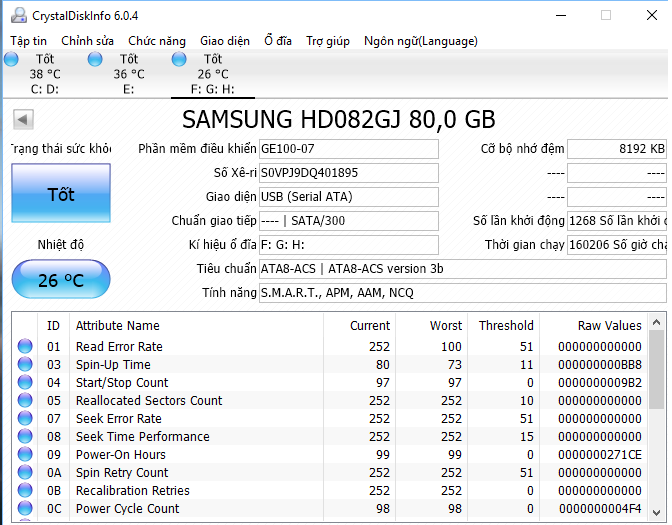Viewport: 672px width, 525px height.
Task: Open the Ổ đĩa menu
Action: (x=278, y=41)
